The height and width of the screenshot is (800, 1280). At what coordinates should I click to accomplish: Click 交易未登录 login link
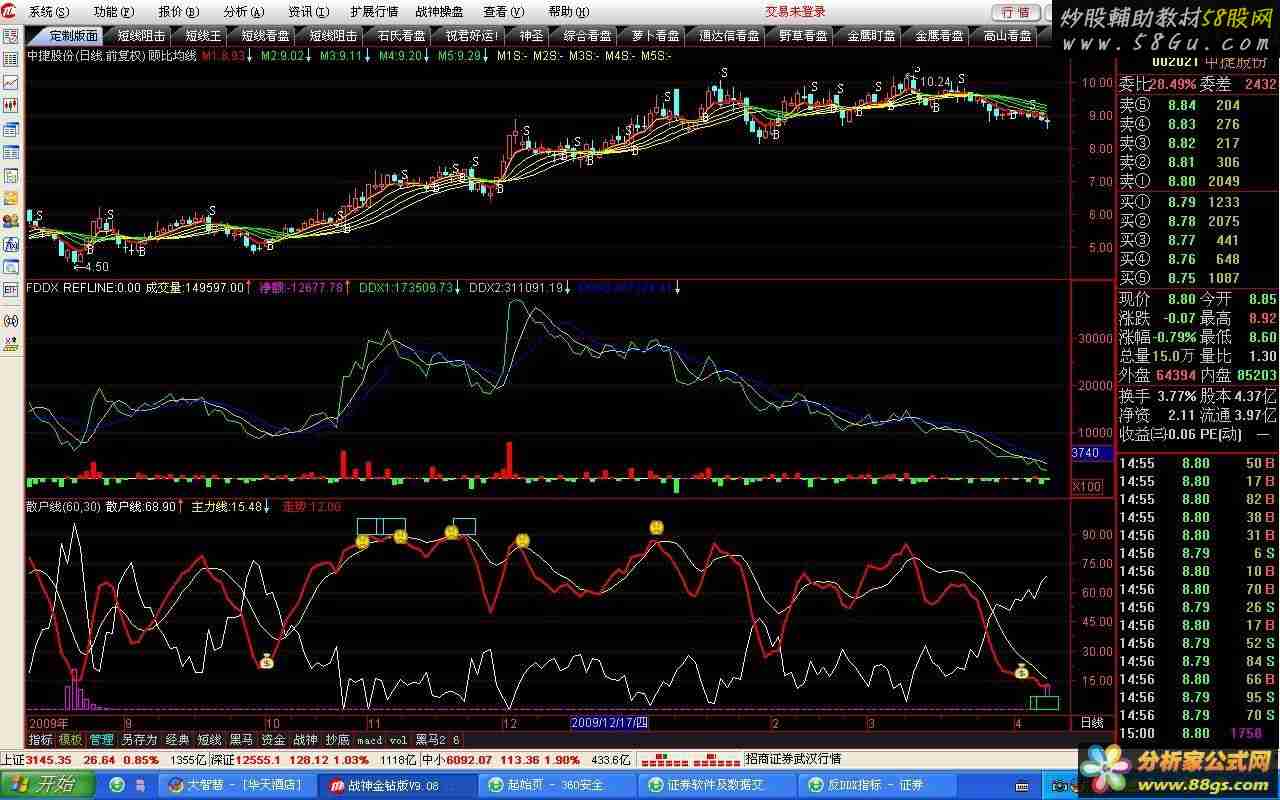796,12
